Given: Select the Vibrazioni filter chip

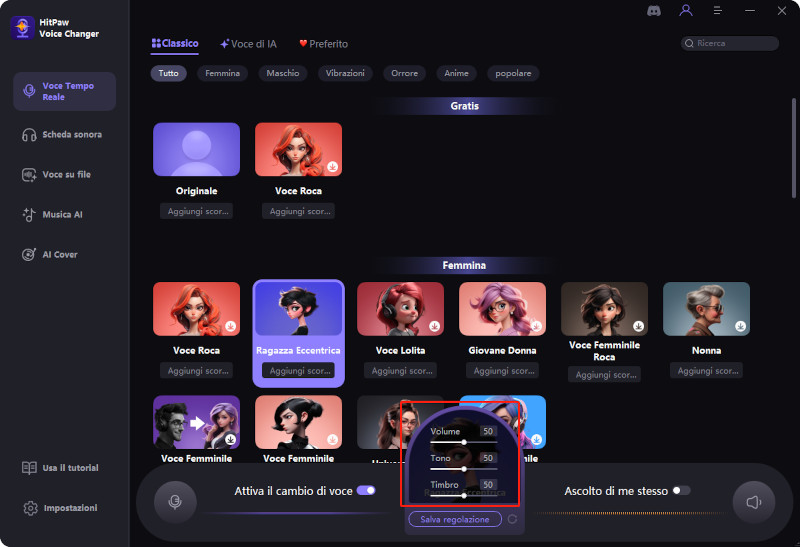Looking at the screenshot, I should 345,73.
